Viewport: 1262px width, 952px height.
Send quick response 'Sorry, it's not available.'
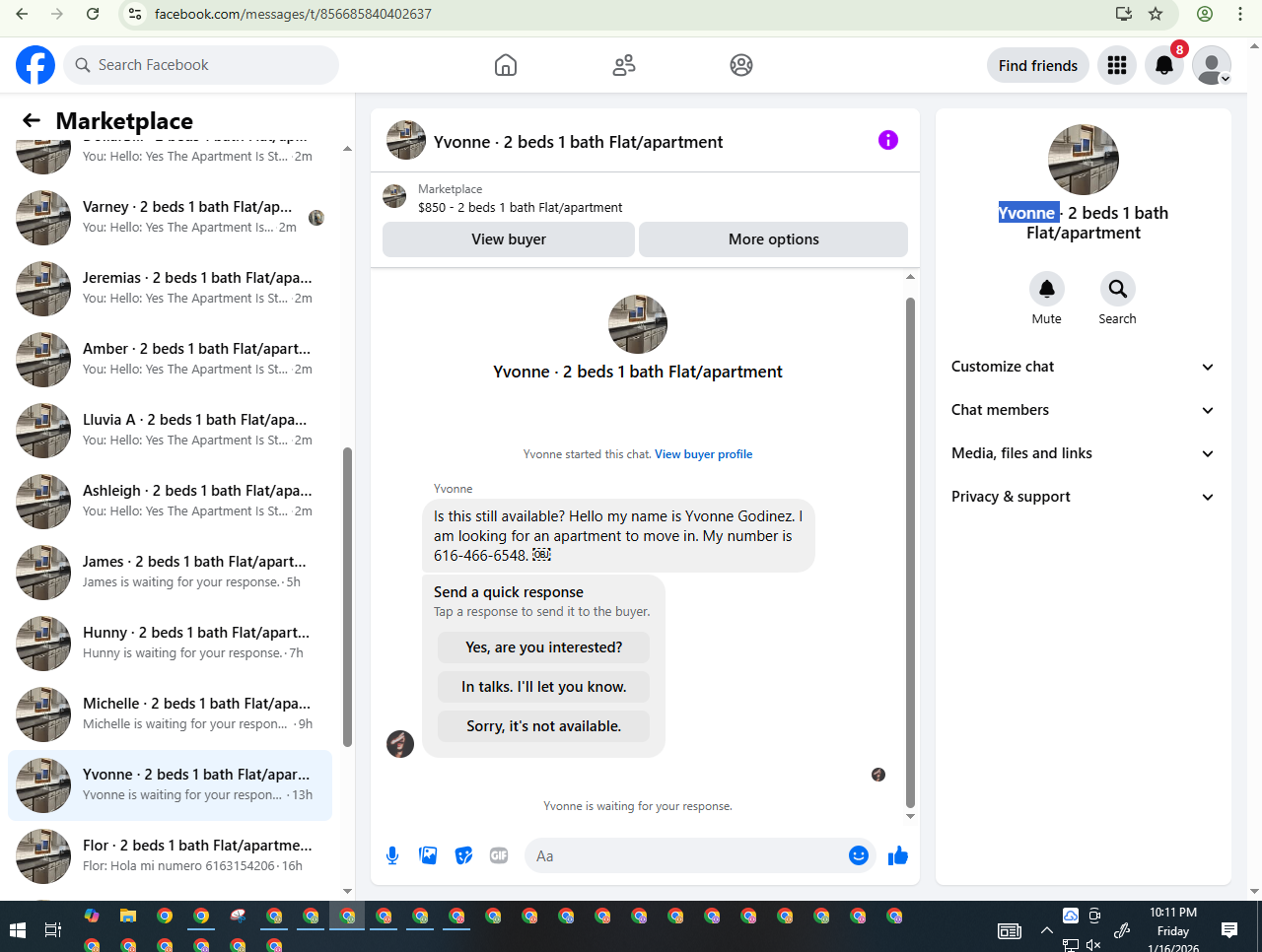point(544,726)
